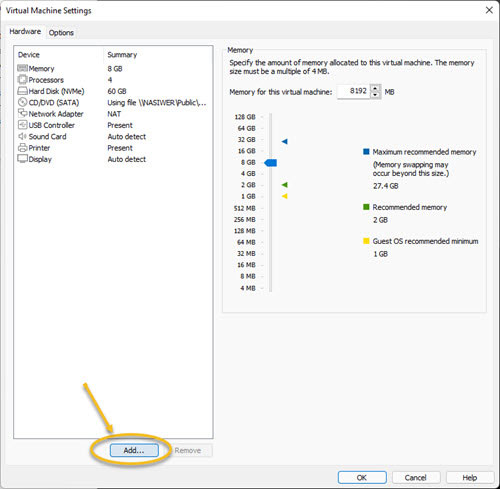
Task: Increase memory with the up spinner arrow
Action: pyautogui.click(x=376, y=88)
